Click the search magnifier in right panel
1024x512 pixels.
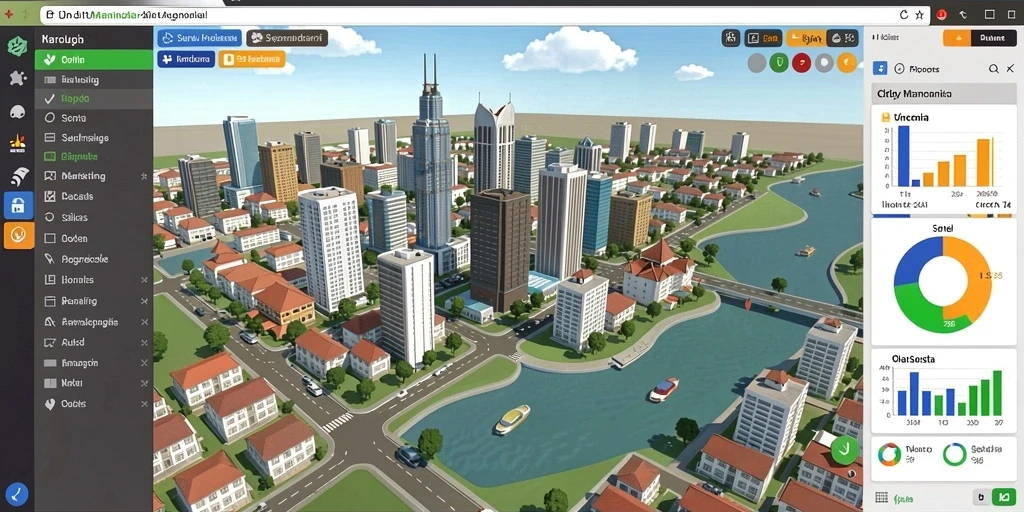tap(993, 69)
